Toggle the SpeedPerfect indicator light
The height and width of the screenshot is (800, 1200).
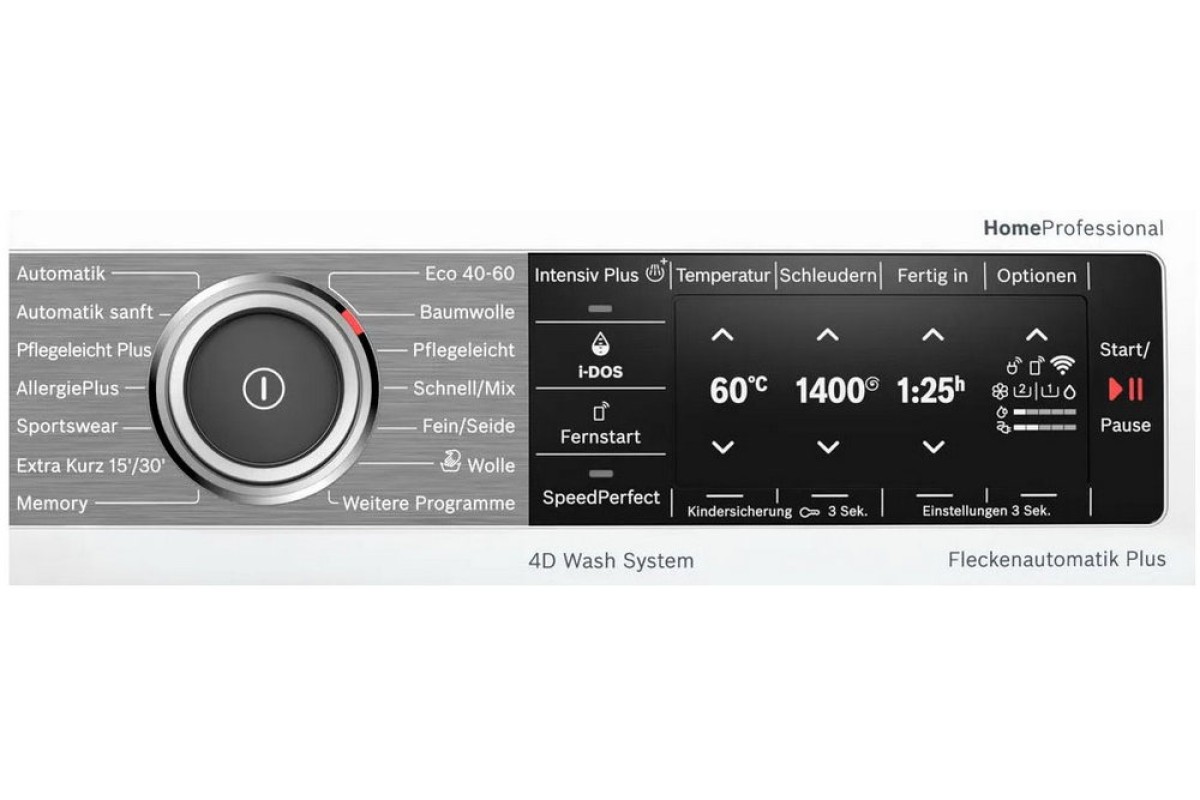point(600,472)
